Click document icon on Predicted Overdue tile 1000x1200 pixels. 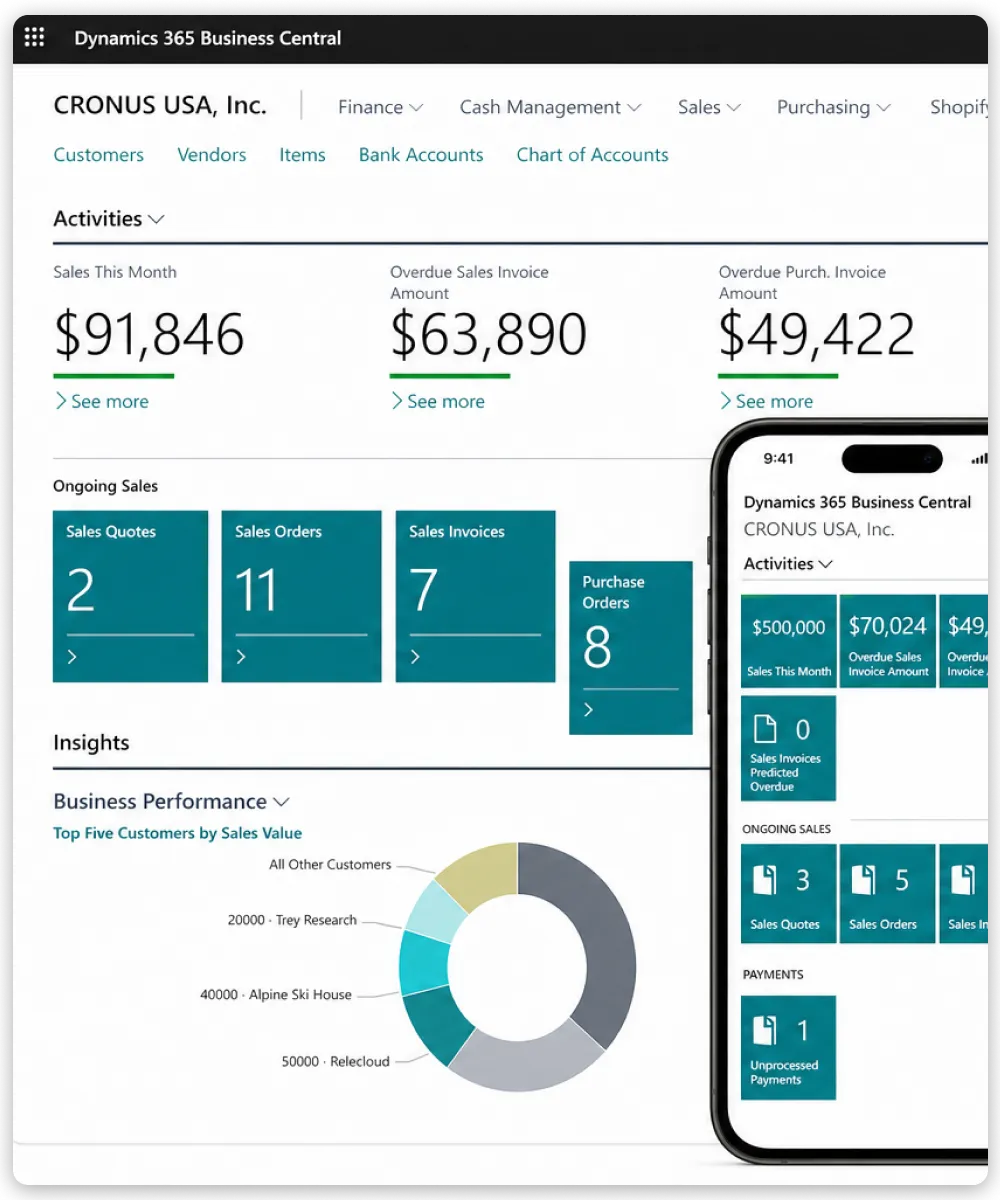click(x=764, y=729)
